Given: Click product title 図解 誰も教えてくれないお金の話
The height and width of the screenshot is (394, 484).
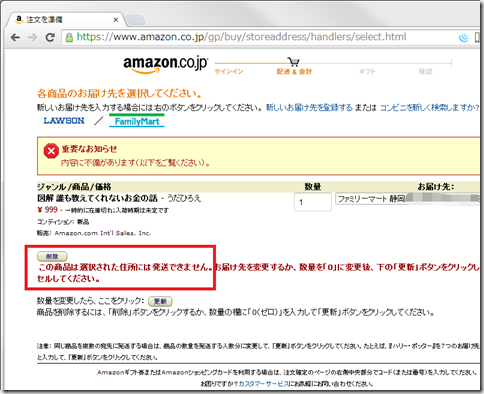Looking at the screenshot, I should 97,198.
